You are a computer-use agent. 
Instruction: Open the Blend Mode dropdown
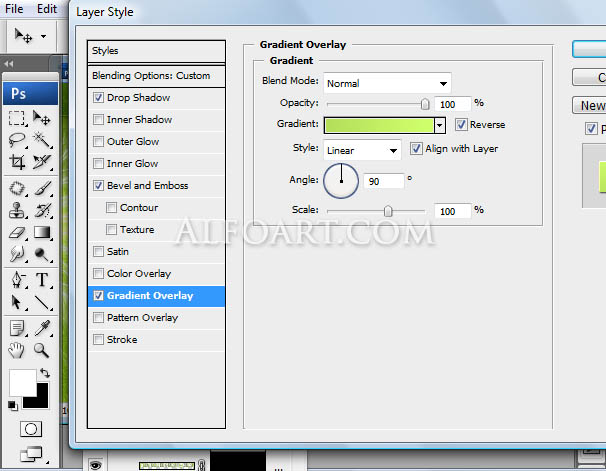(x=387, y=83)
